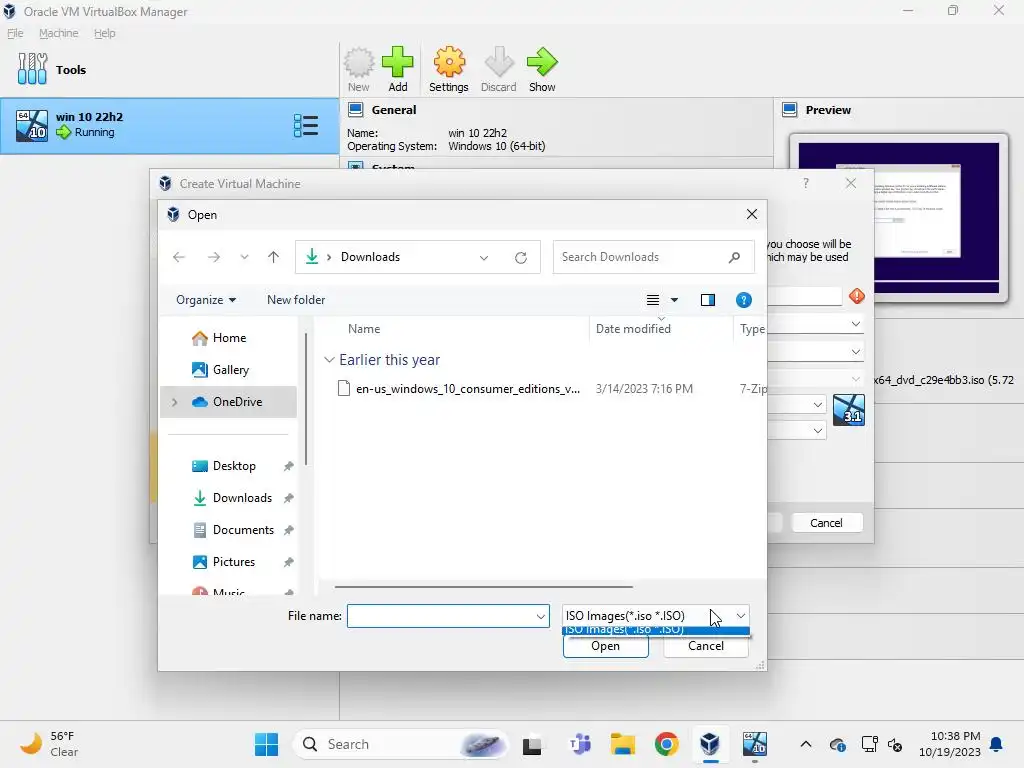Viewport: 1024px width, 768px height.
Task: Click the blue help icon
Action: point(743,300)
